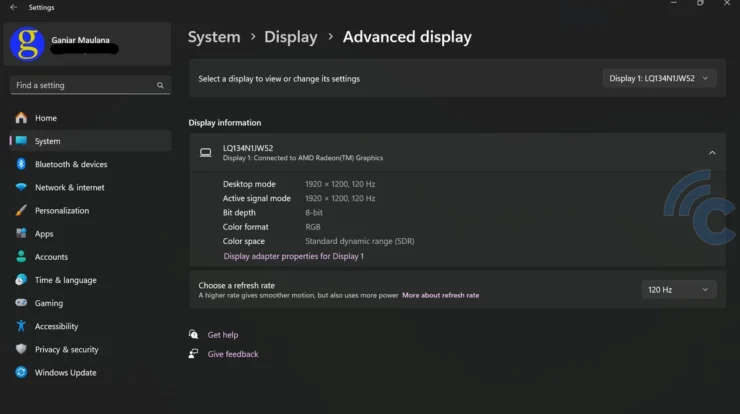740x414 pixels.
Task: Open Personalization settings
Action: 90,210
